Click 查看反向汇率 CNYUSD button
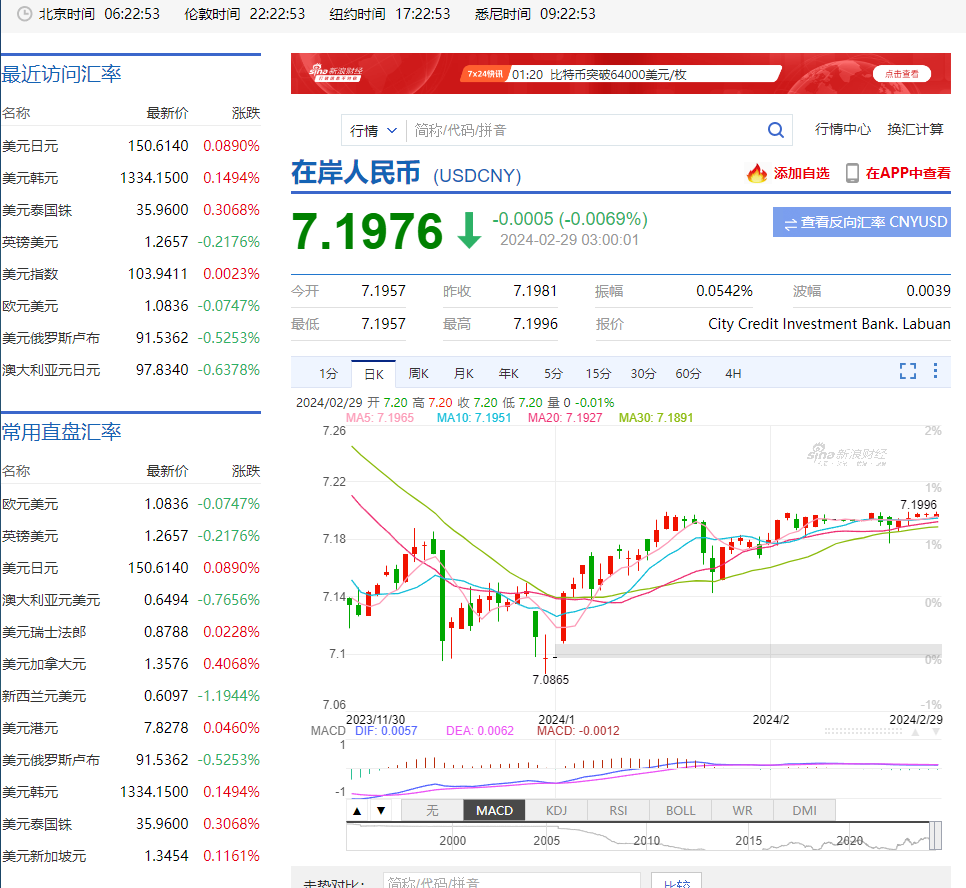This screenshot has height=888, width=966. coord(862,222)
